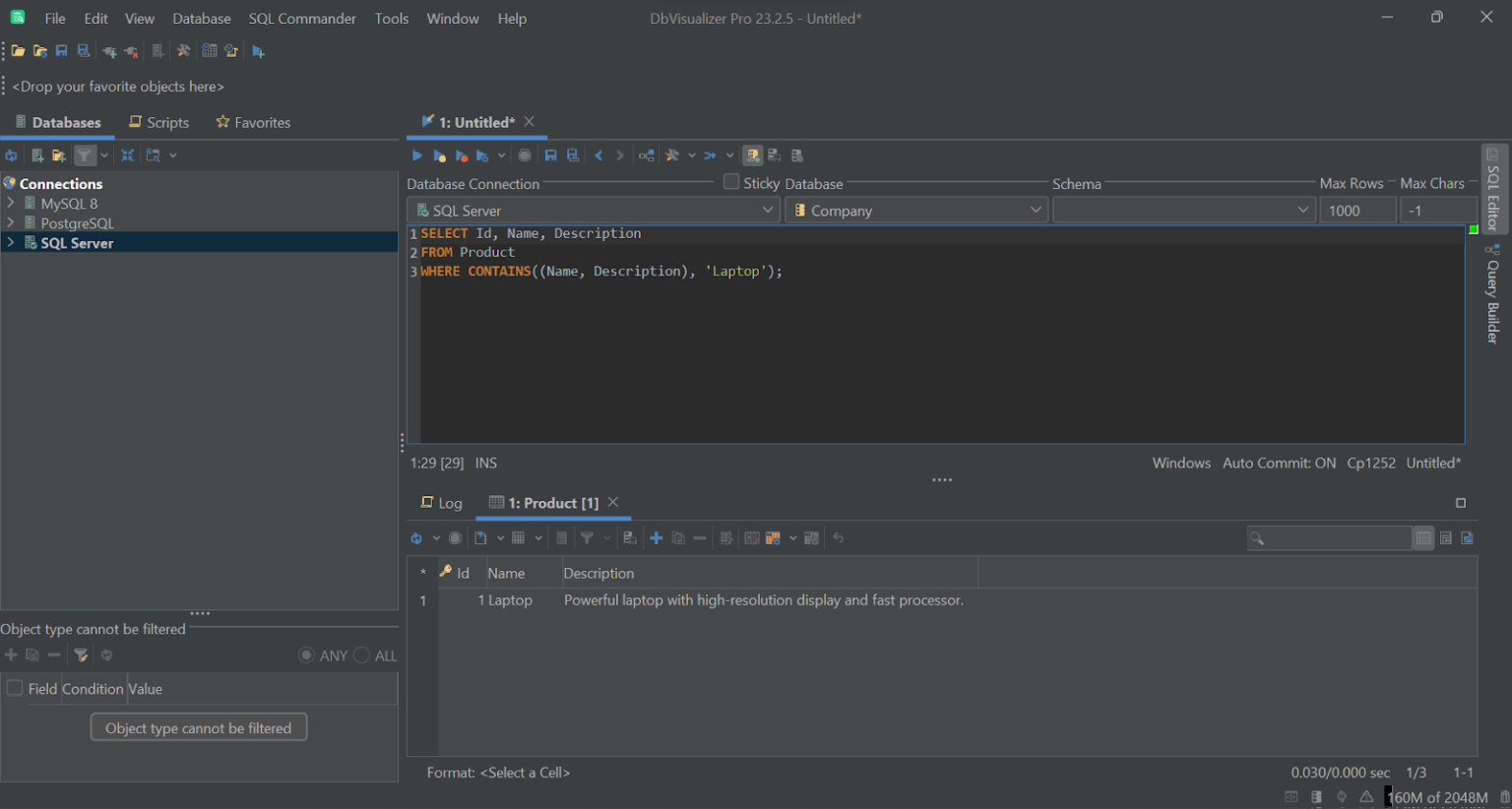Image resolution: width=1512 pixels, height=809 pixels.
Task: Switch to the Scripts tab
Action: [x=159, y=122]
